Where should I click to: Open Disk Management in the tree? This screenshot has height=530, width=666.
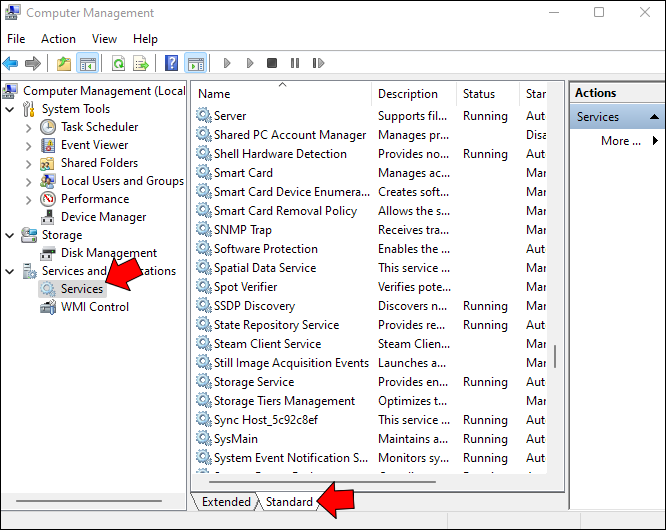coord(109,253)
